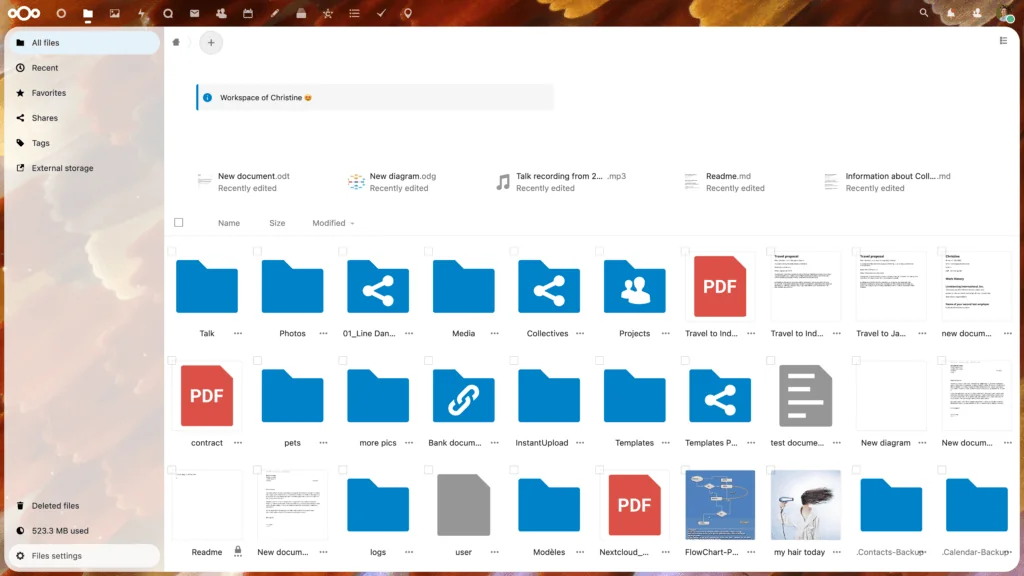Open the Calendar app in top bar
This screenshot has height=576, width=1024.
(x=248, y=13)
